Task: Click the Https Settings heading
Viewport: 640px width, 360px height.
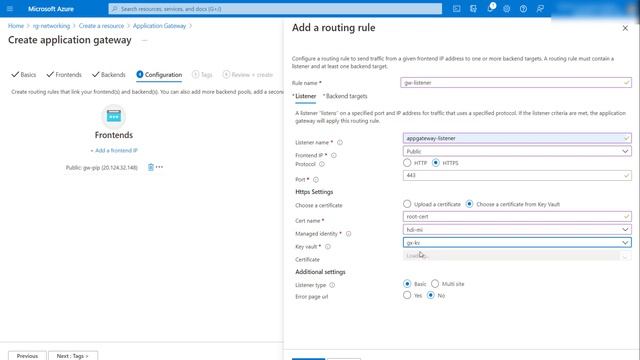Action: click(x=314, y=192)
